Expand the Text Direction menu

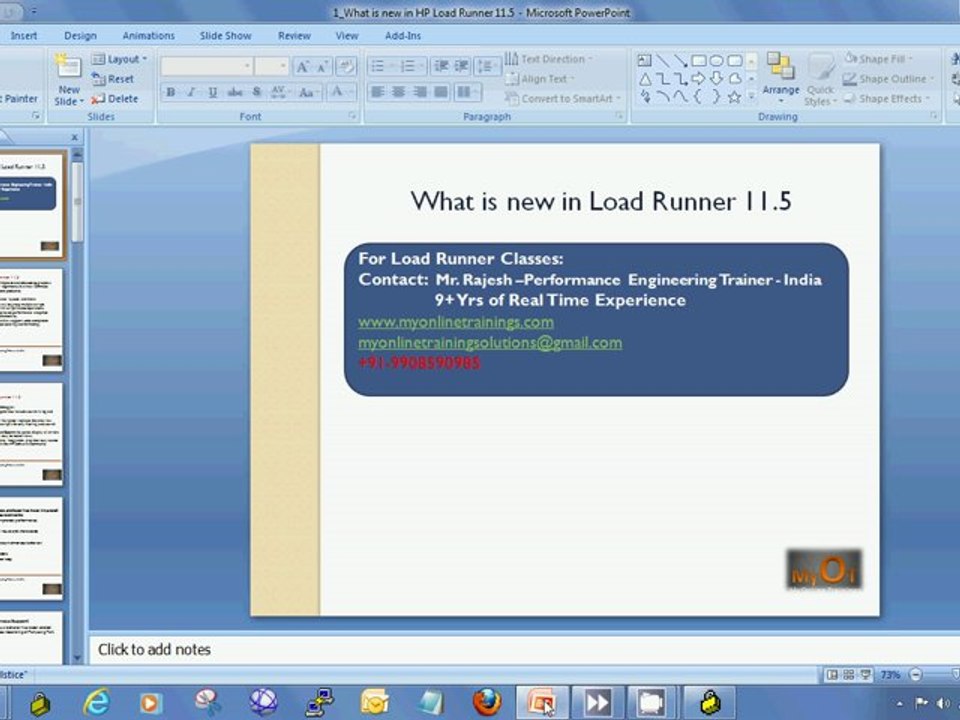coord(549,59)
